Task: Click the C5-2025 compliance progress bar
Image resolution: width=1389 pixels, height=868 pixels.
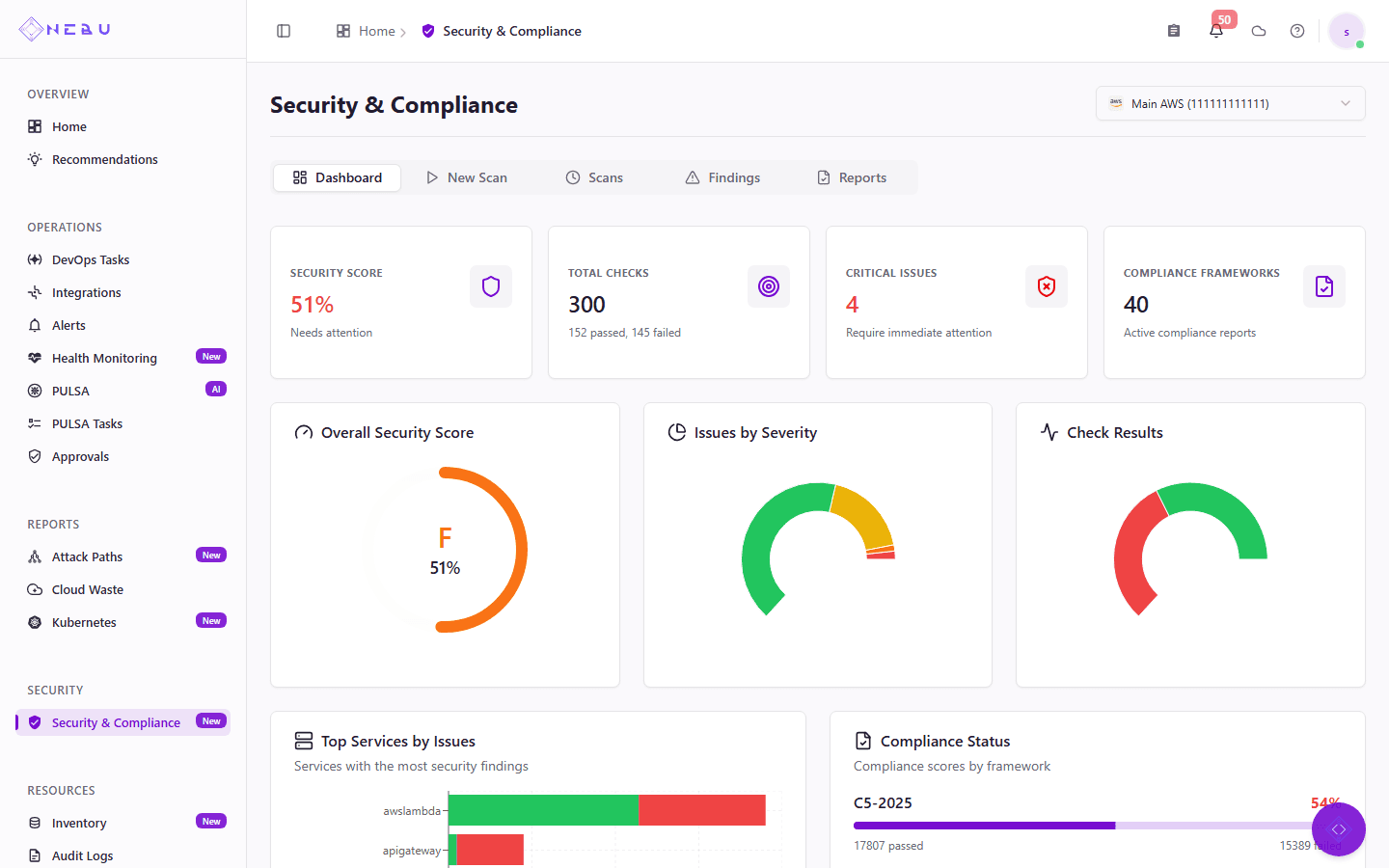Action: [x=1097, y=826]
